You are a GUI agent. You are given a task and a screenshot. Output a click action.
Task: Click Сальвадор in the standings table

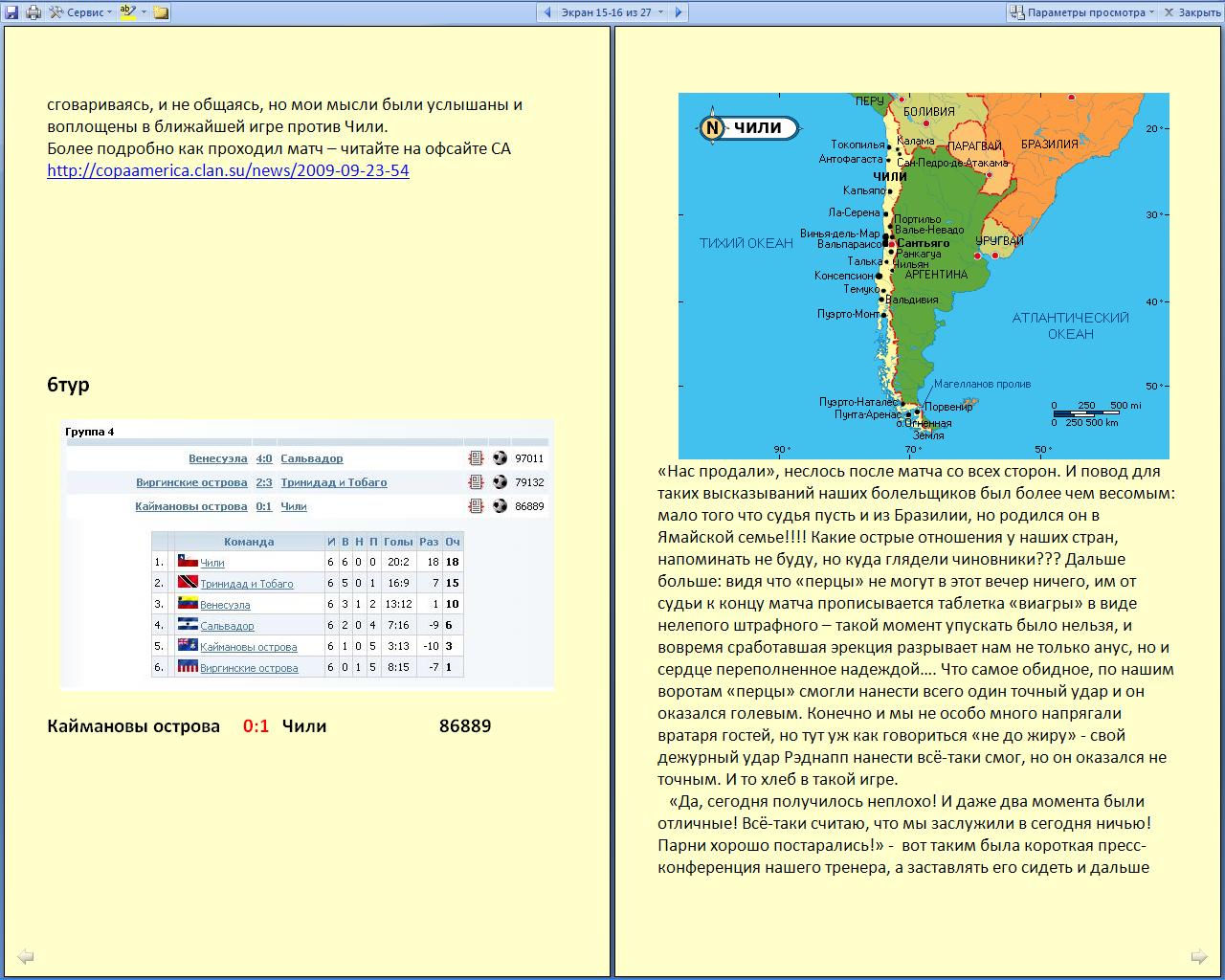tap(227, 626)
